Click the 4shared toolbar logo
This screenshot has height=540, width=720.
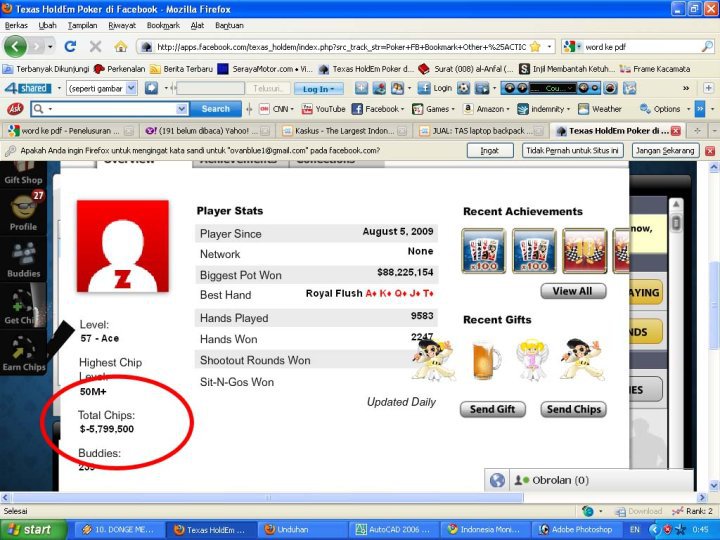pyautogui.click(x=27, y=88)
